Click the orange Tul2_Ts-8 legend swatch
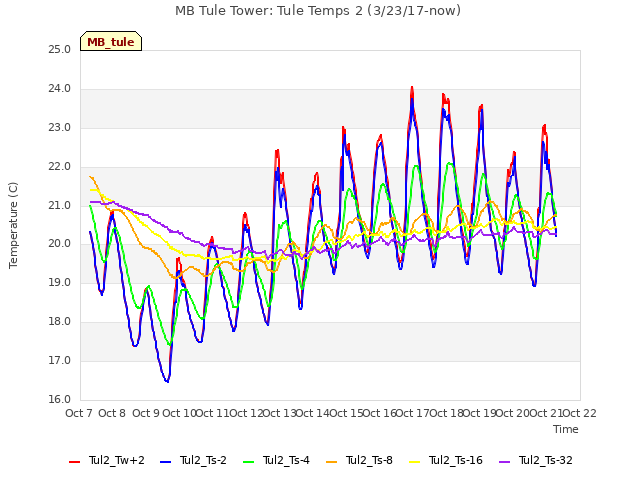Image resolution: width=640 pixels, height=480 pixels. tap(331, 462)
